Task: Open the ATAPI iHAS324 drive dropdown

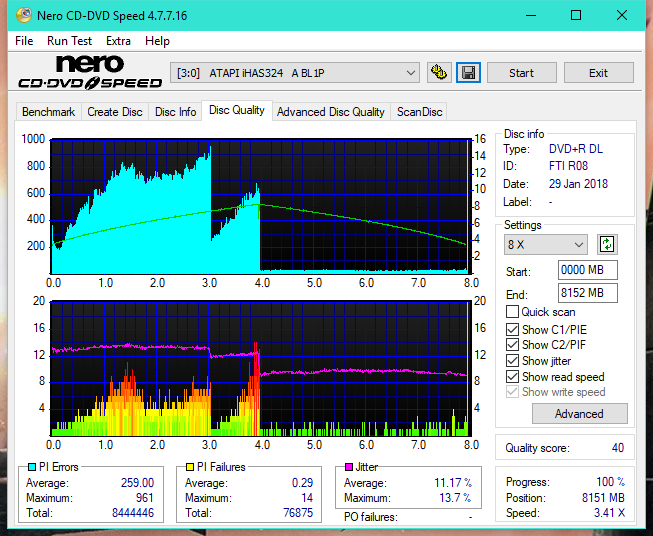Action: 294,73
